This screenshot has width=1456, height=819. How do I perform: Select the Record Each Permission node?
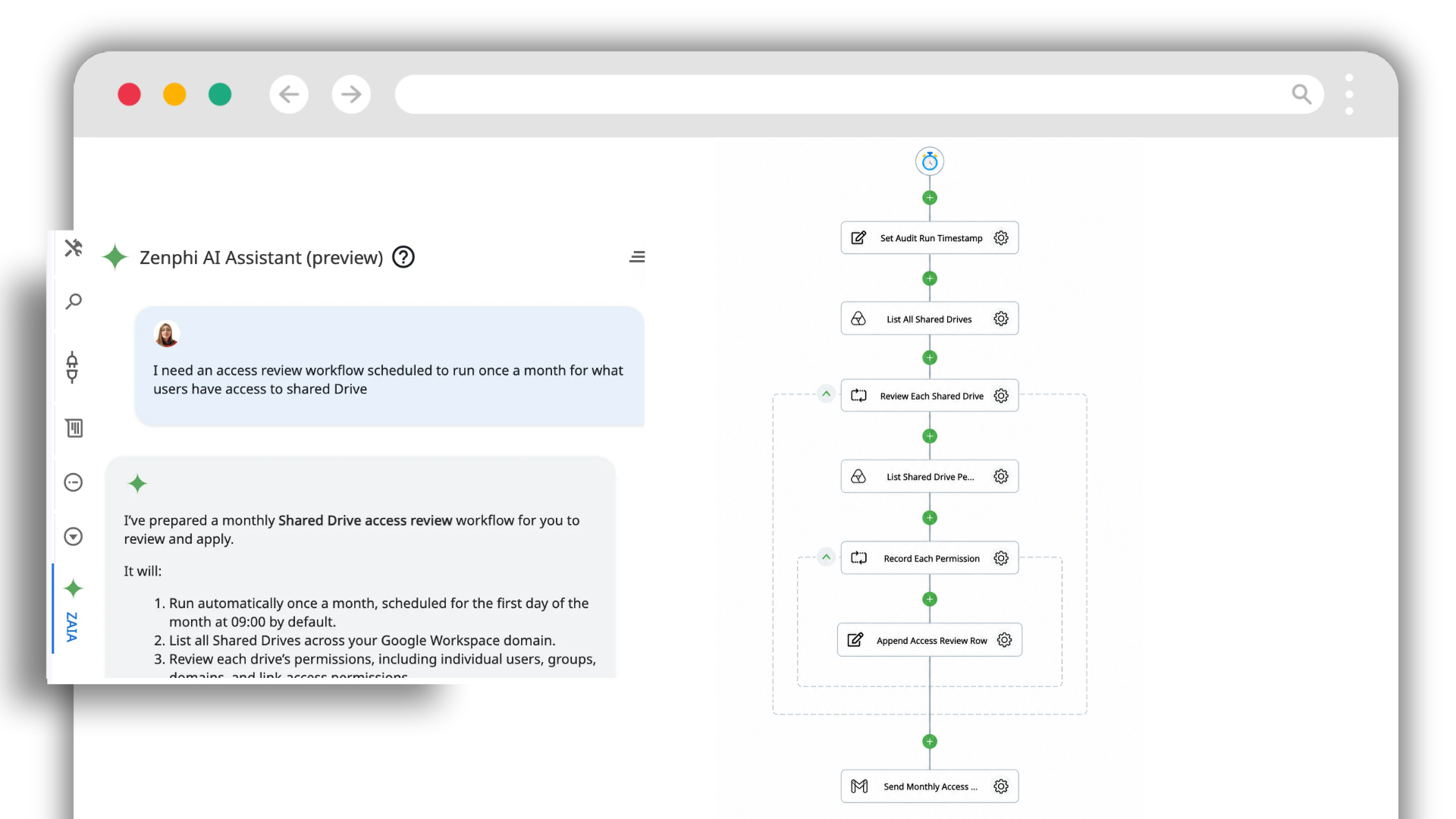point(930,558)
